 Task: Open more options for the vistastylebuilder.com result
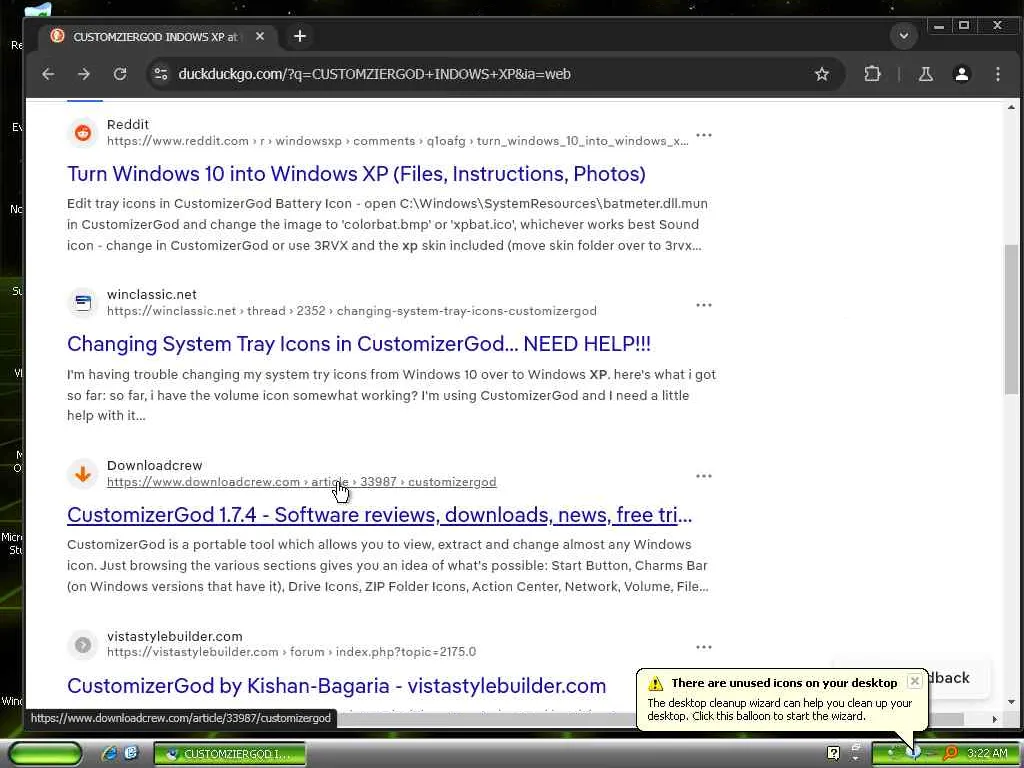tap(704, 647)
